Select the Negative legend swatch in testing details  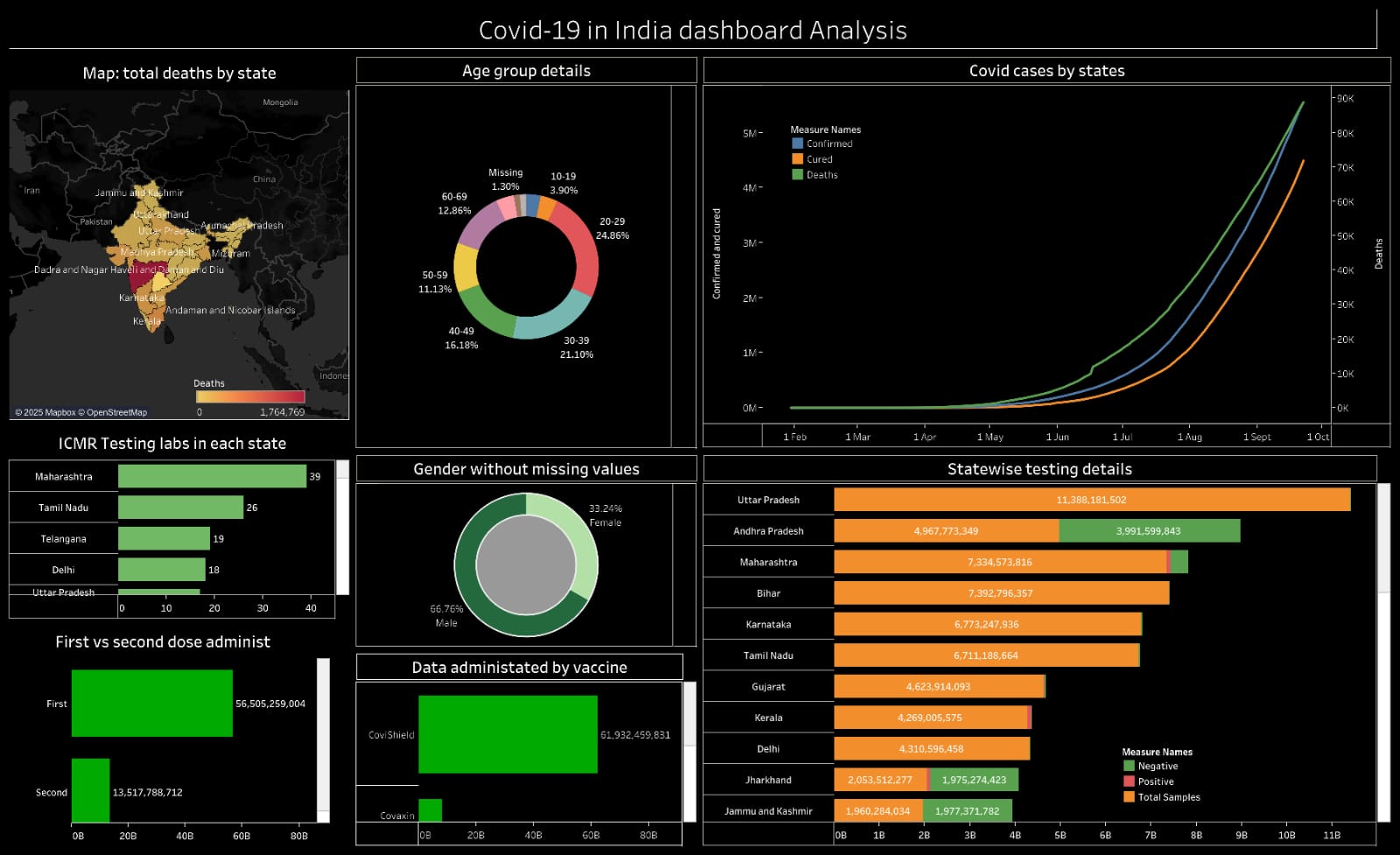pyautogui.click(x=1129, y=766)
